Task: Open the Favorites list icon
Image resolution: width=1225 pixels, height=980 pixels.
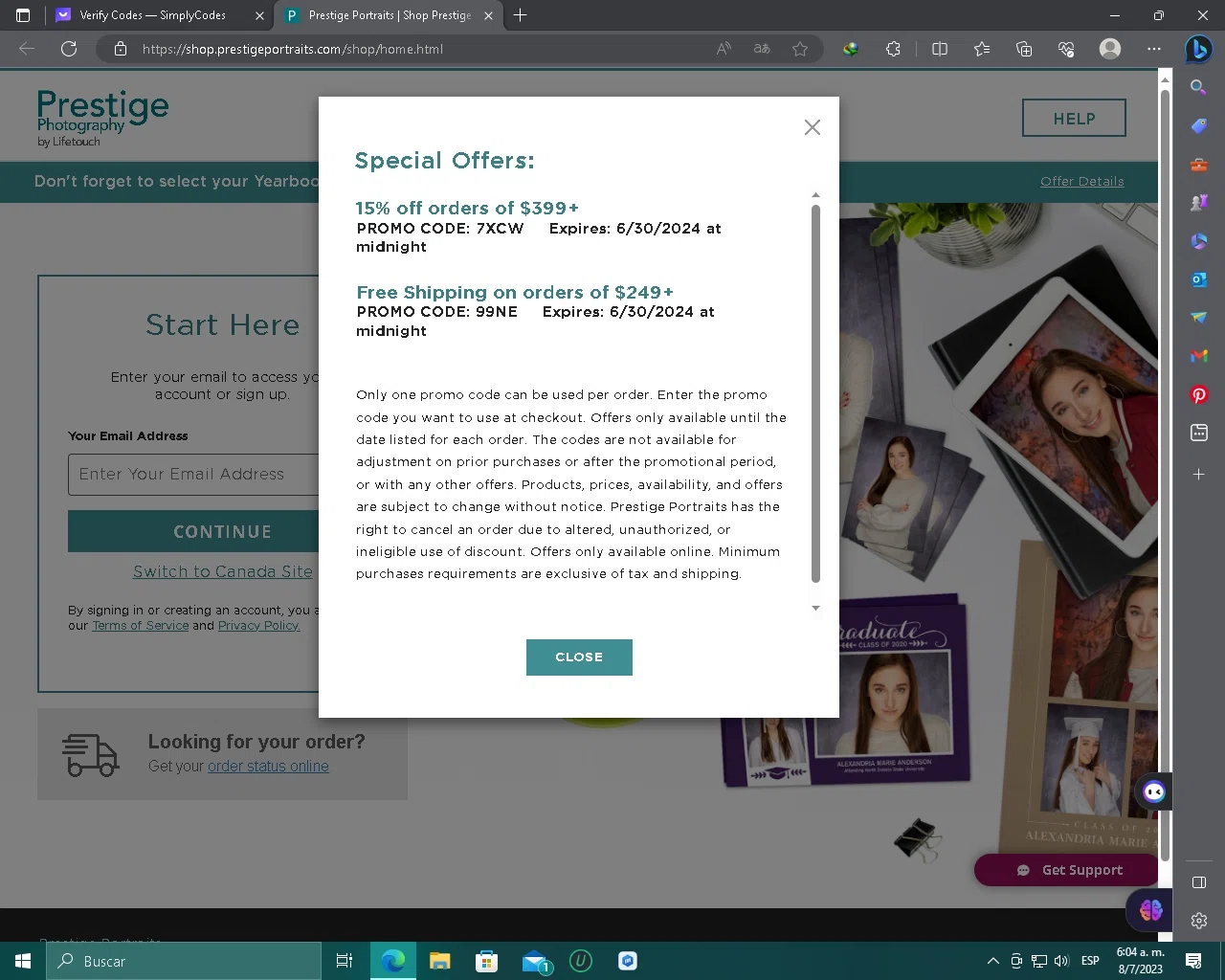Action: click(x=982, y=49)
